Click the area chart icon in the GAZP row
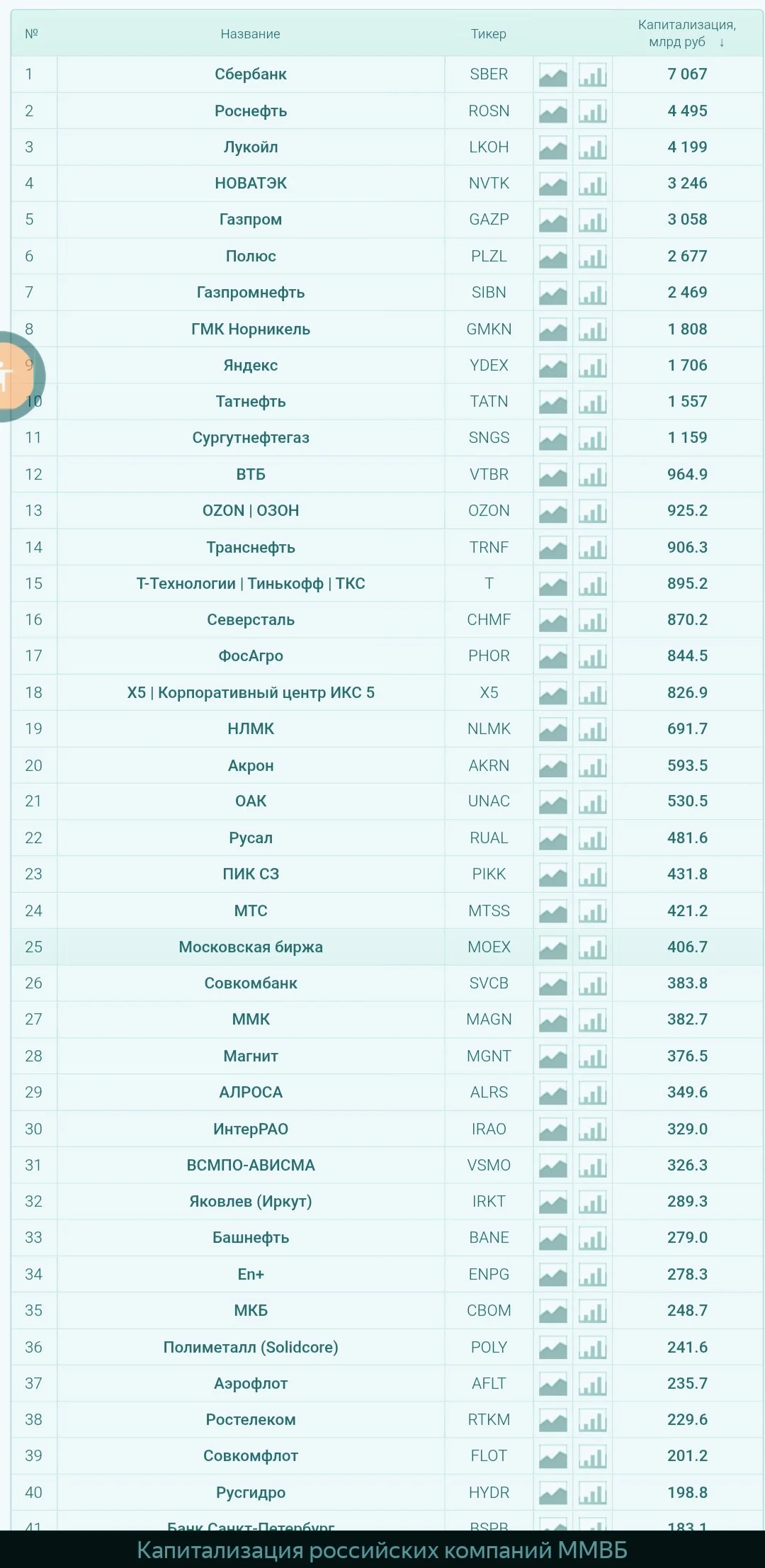Image resolution: width=765 pixels, height=1568 pixels. tap(552, 220)
